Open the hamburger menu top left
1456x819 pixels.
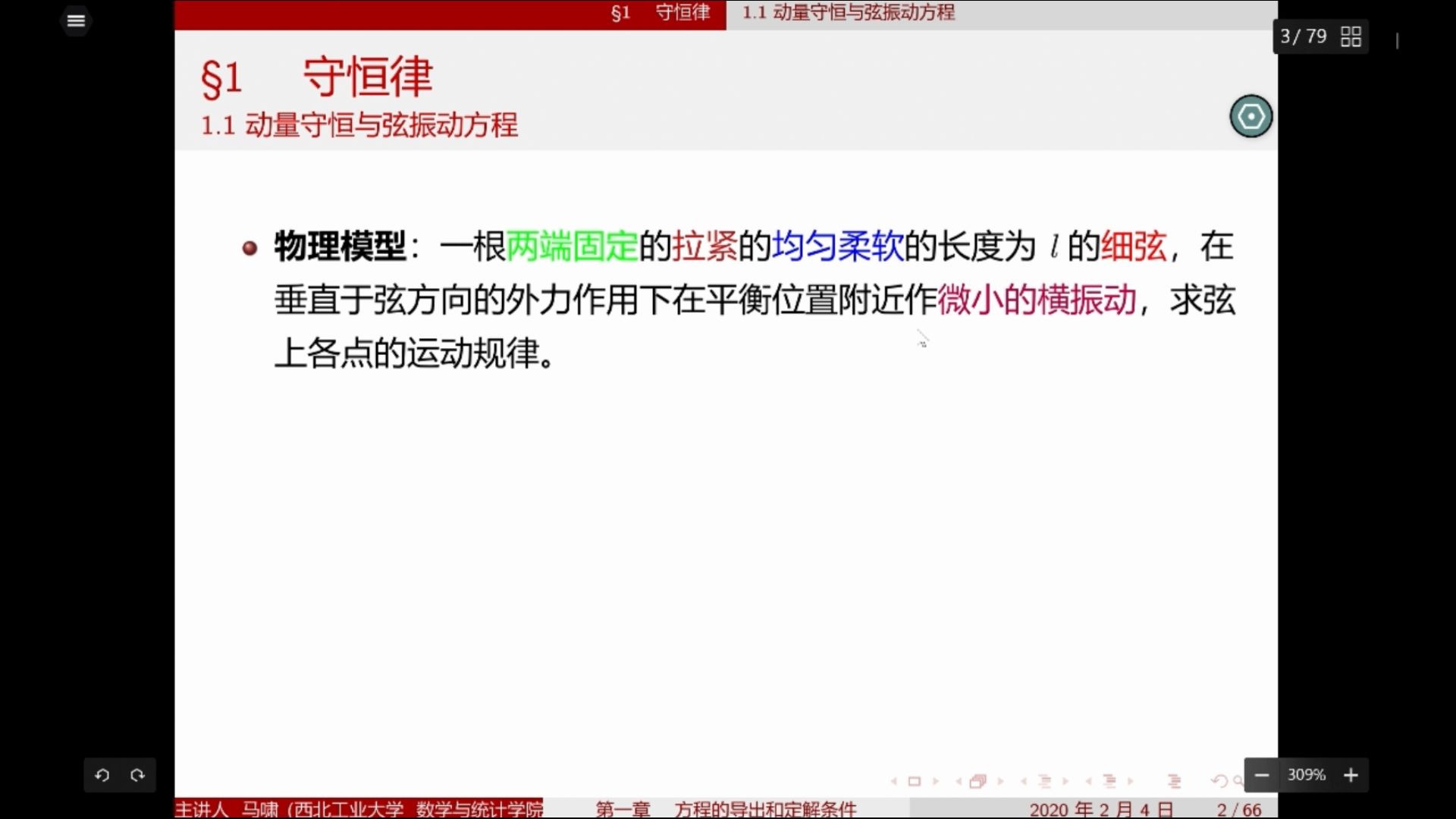[76, 20]
